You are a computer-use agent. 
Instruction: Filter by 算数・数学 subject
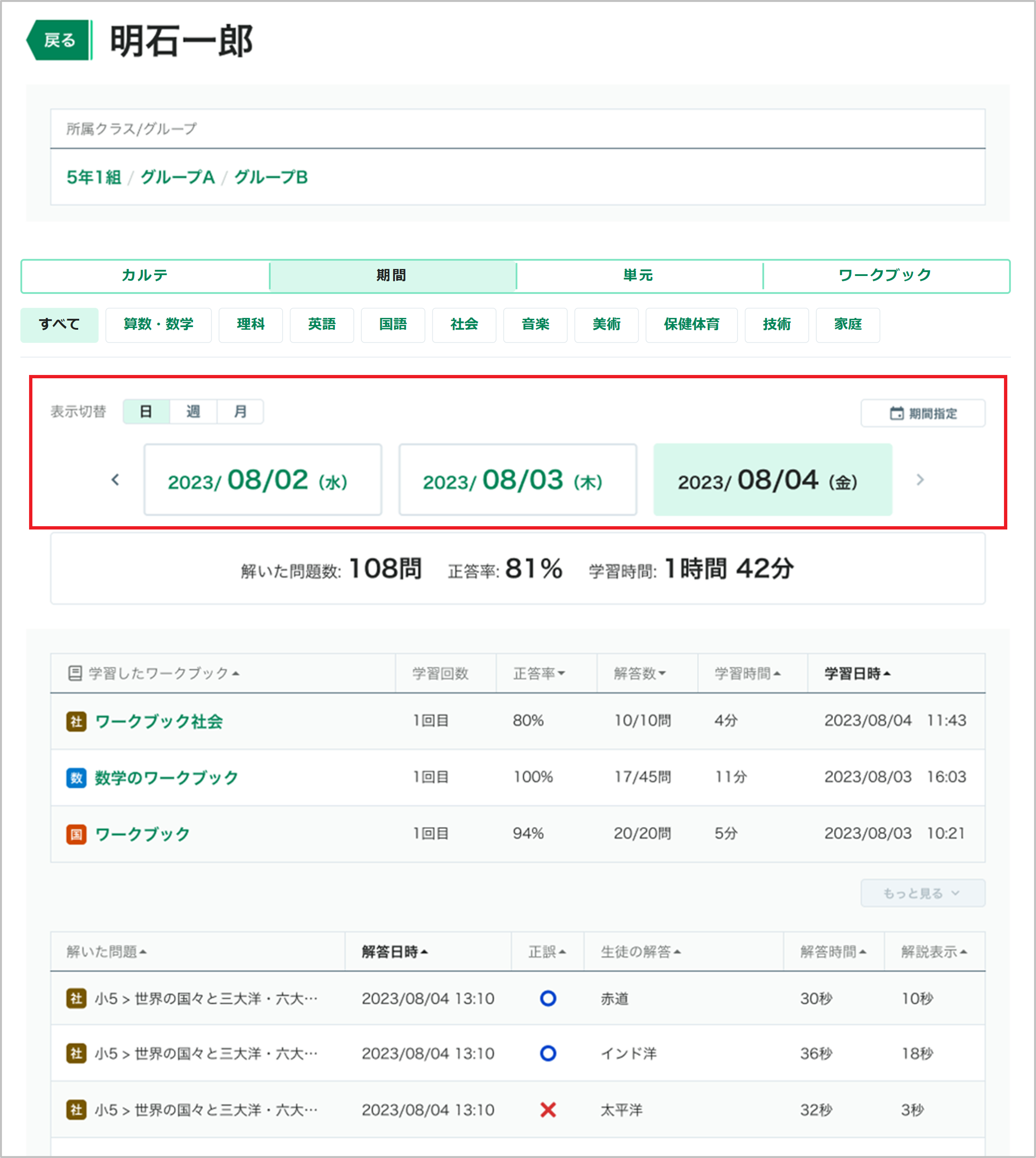click(158, 324)
